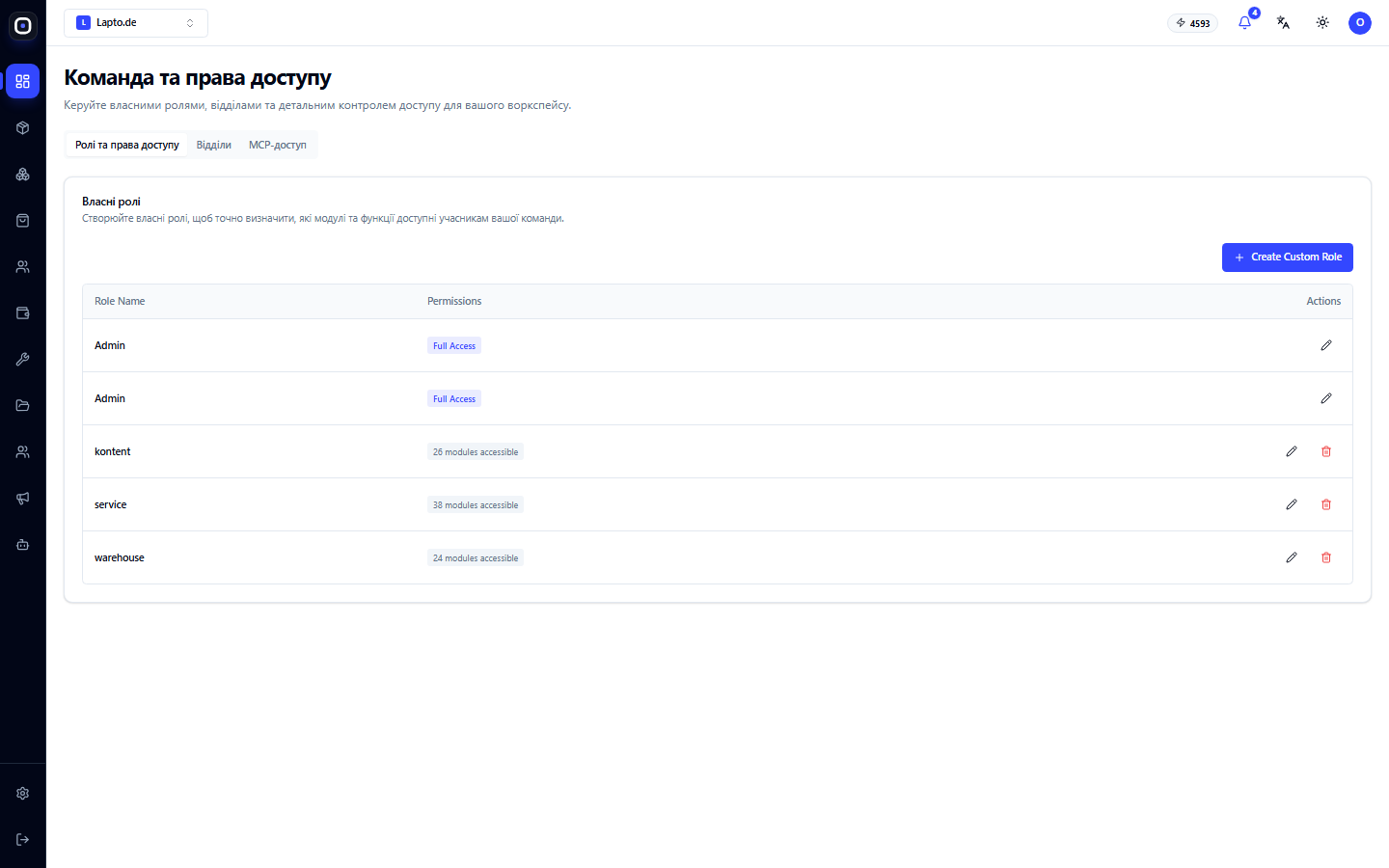
Task: Open the language translate icon
Action: tap(1283, 22)
